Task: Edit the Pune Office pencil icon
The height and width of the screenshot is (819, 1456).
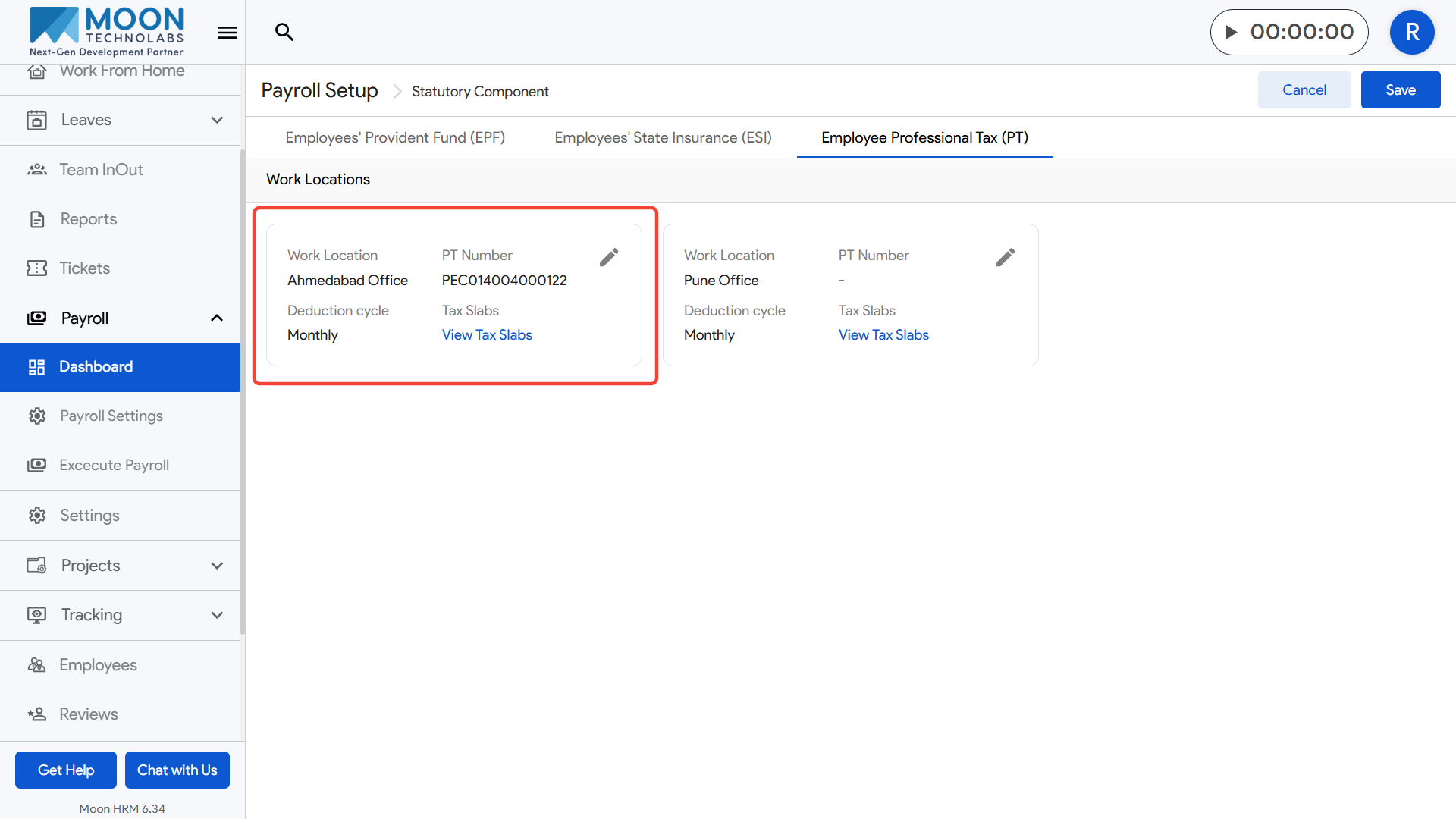Action: coord(1006,257)
